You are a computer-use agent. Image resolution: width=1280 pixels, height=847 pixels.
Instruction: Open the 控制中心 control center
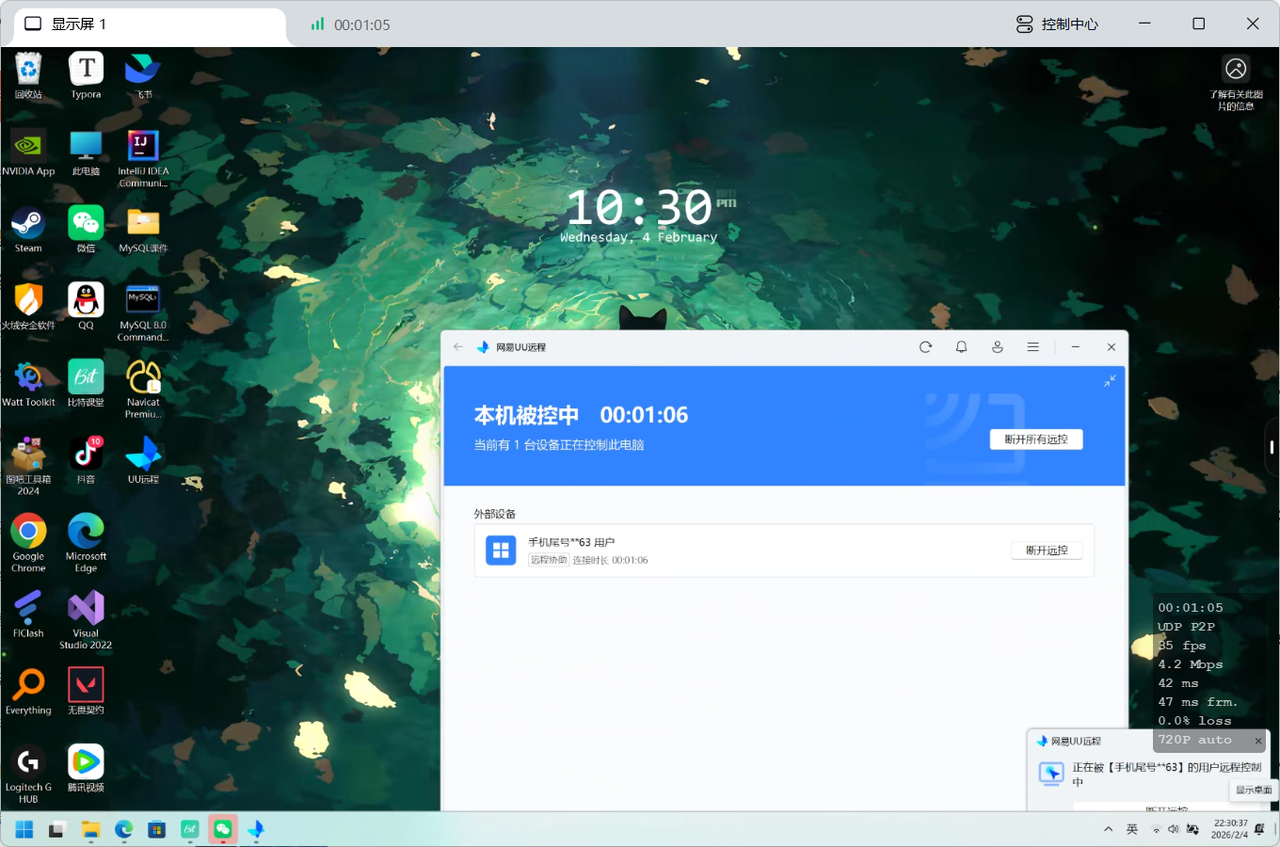1057,24
